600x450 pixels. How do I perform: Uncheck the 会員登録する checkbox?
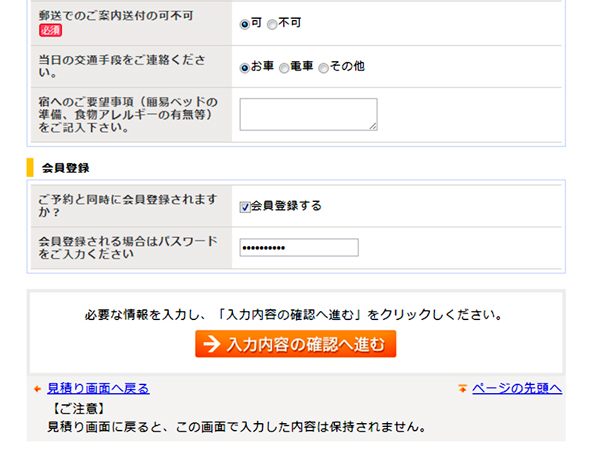[245, 207]
